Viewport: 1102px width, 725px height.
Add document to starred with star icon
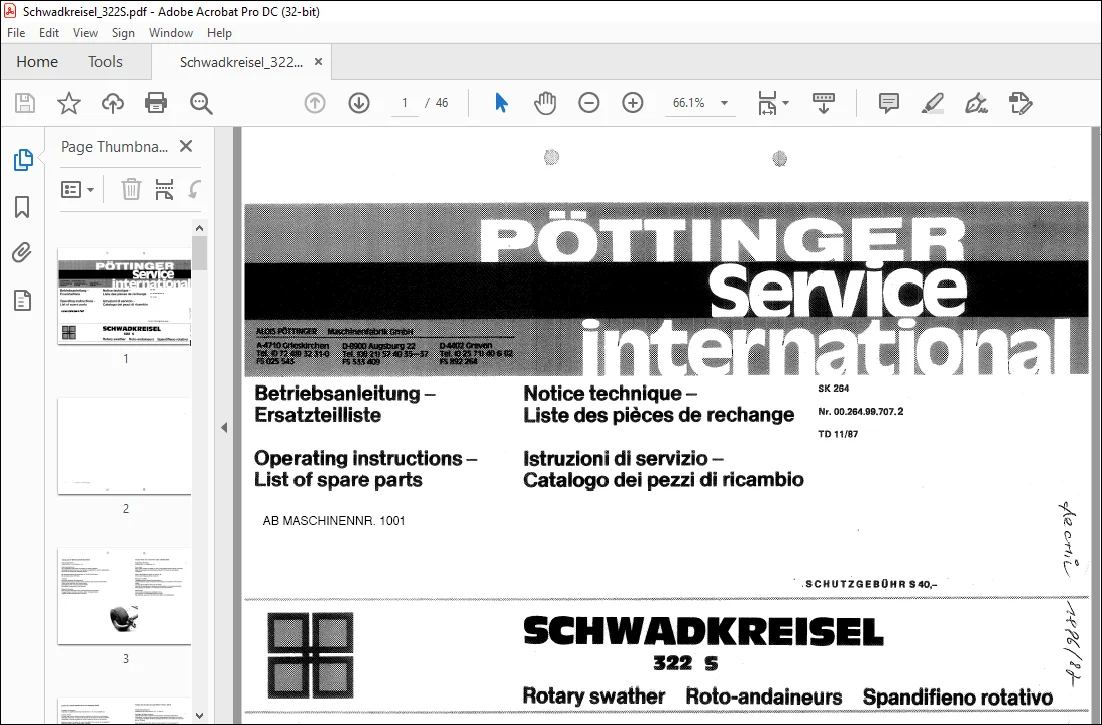pyautogui.click(x=69, y=103)
